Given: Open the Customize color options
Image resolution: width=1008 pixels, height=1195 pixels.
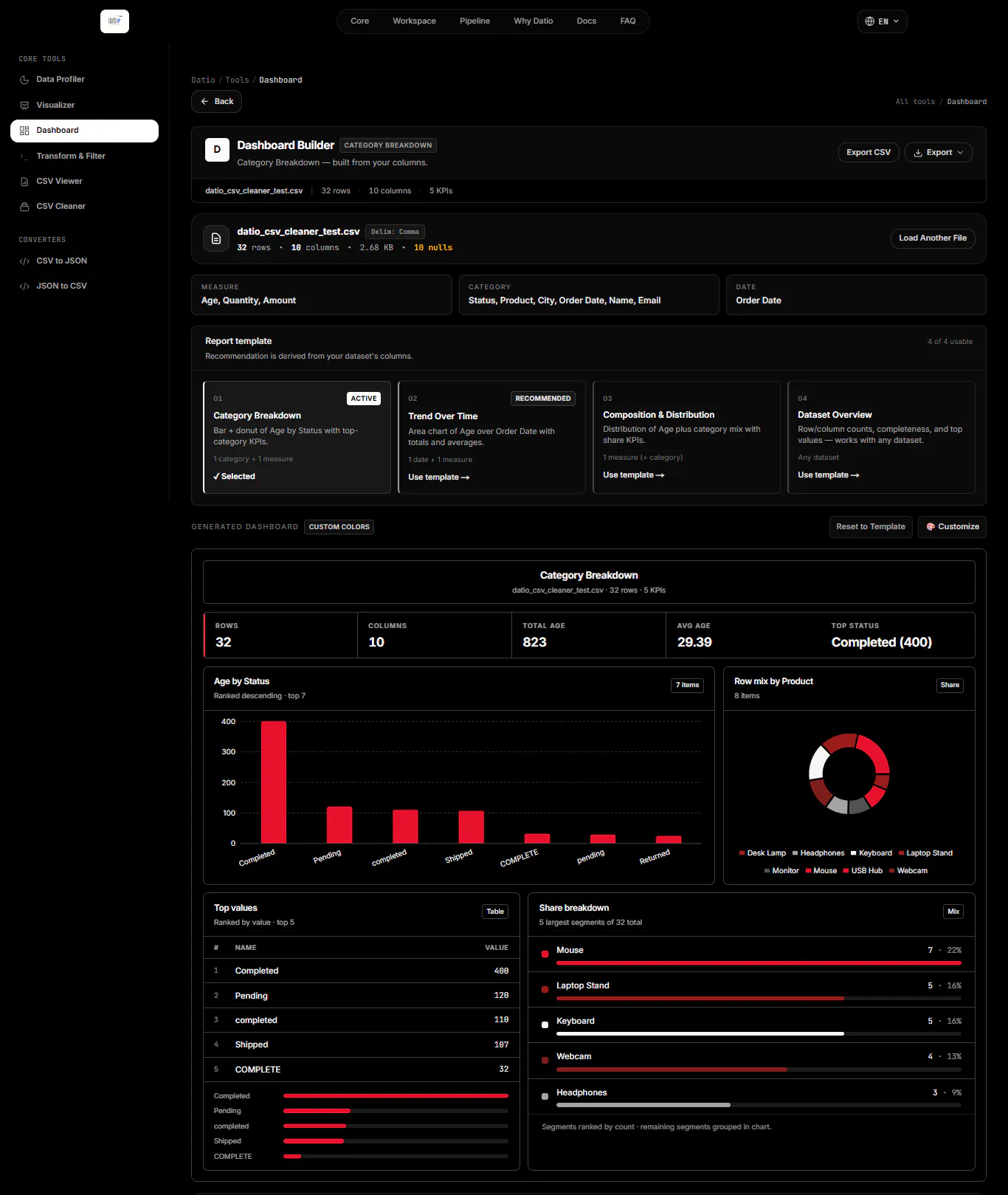Looking at the screenshot, I should [x=952, y=527].
